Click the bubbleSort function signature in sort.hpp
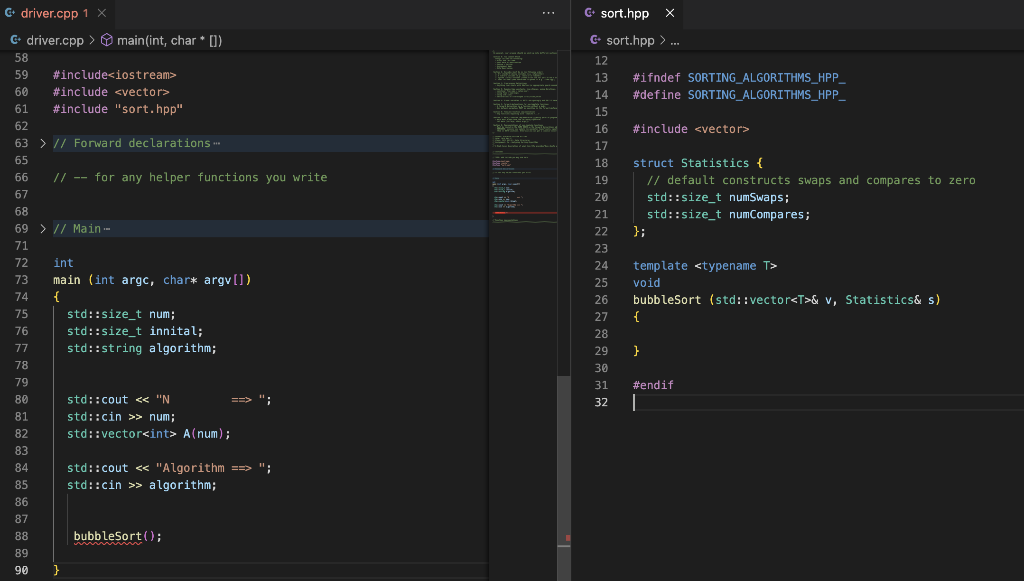The height and width of the screenshot is (581, 1024). (x=786, y=300)
